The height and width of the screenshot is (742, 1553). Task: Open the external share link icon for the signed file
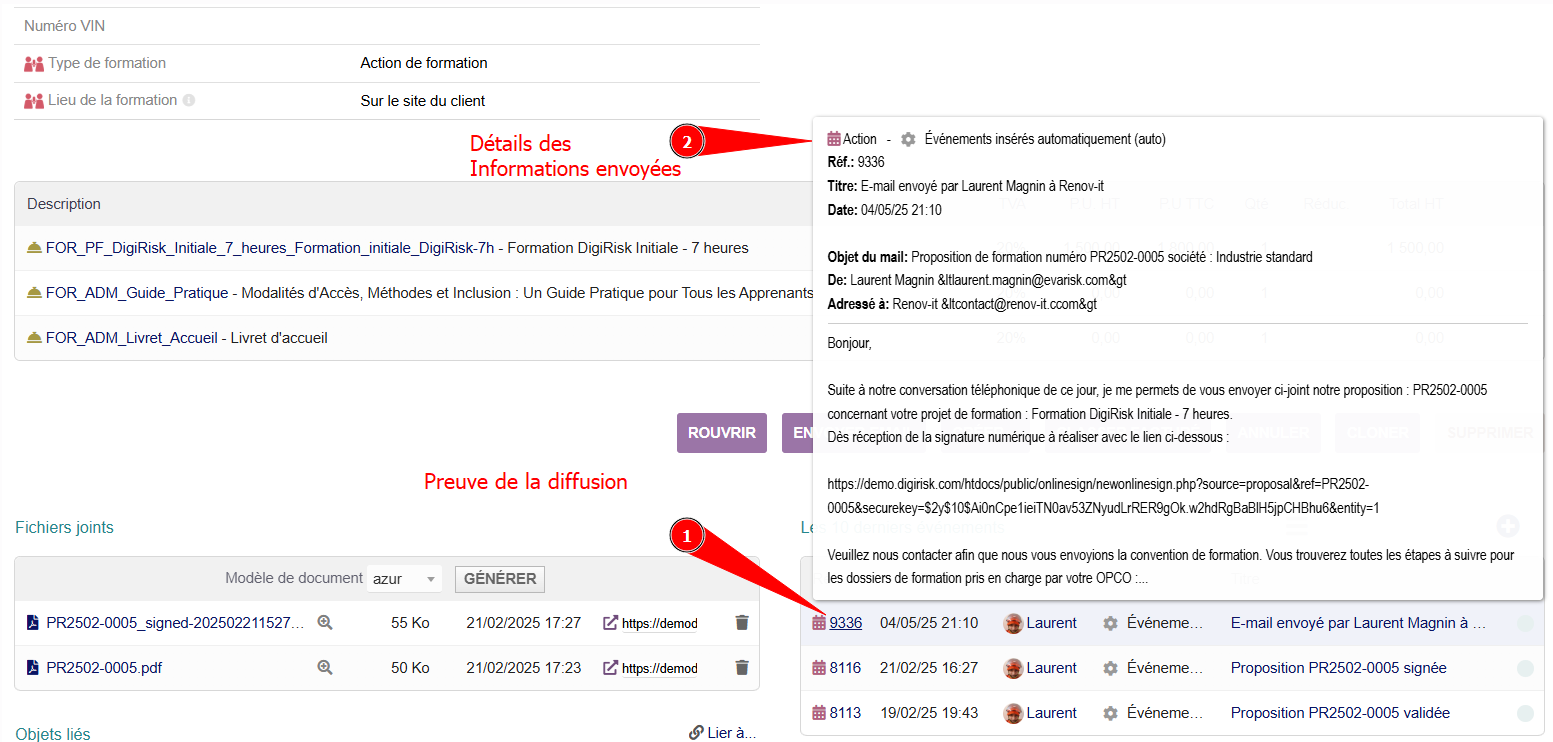point(610,622)
